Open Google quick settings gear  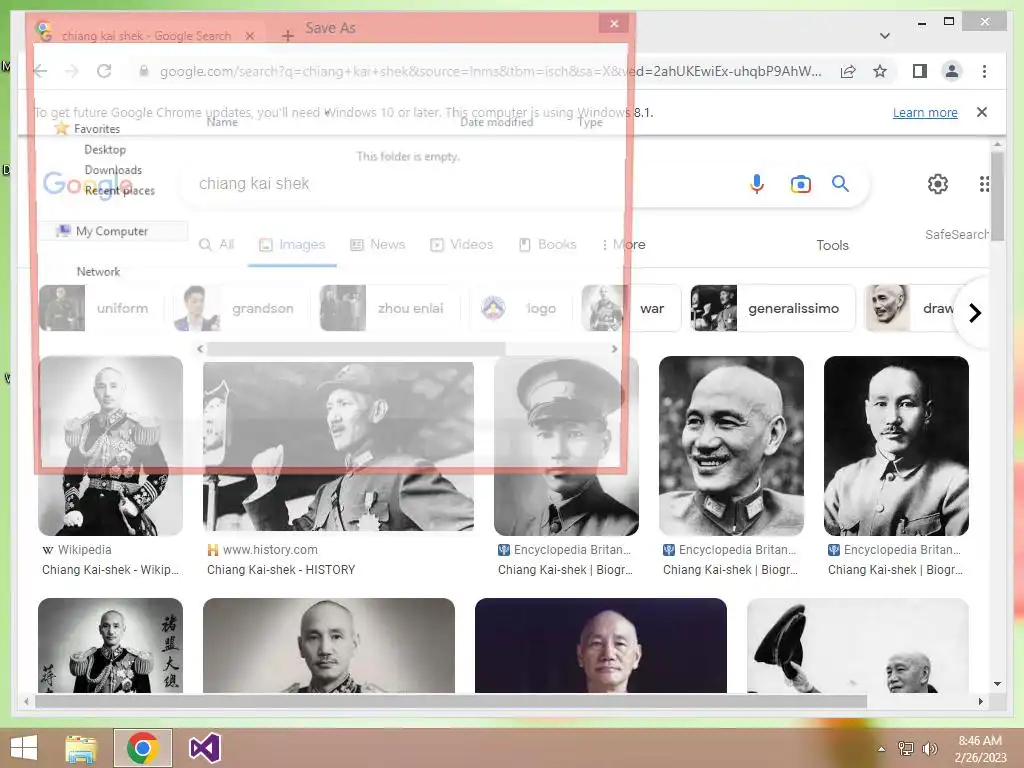click(x=938, y=184)
